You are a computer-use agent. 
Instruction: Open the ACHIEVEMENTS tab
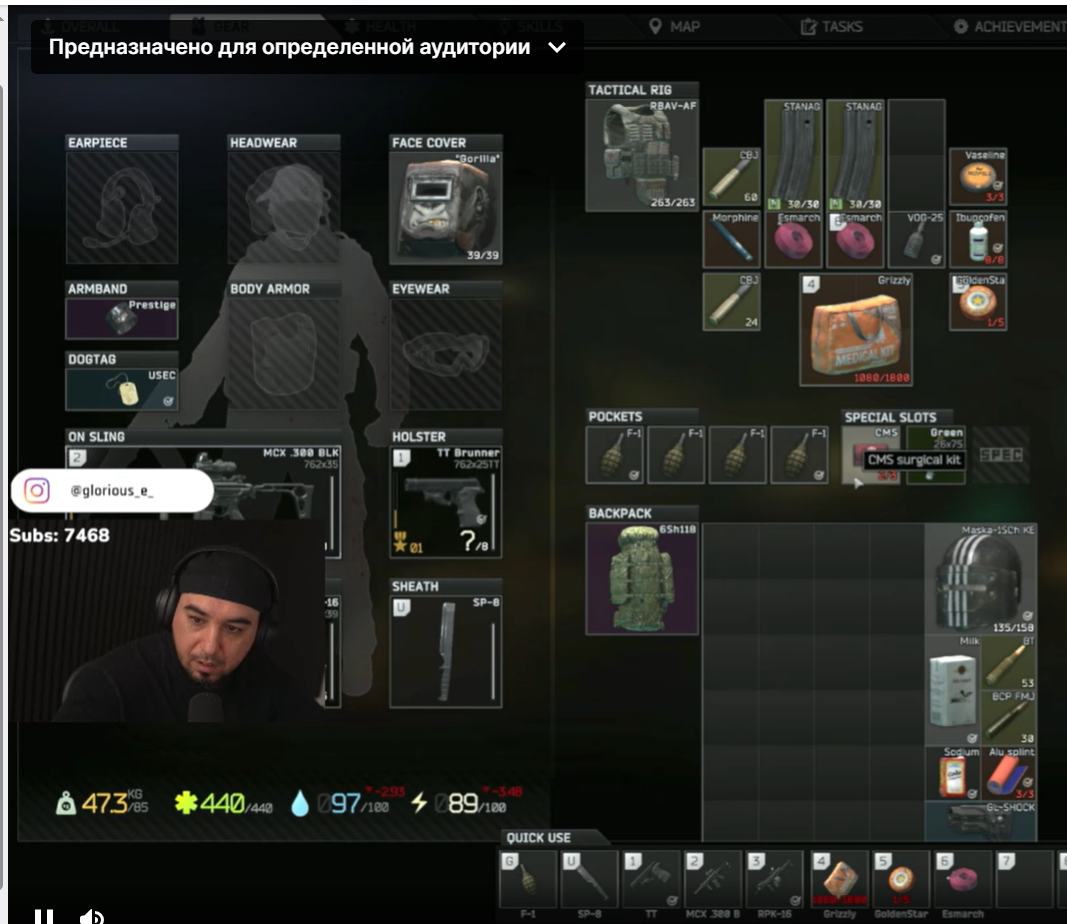pyautogui.click(x=1010, y=27)
